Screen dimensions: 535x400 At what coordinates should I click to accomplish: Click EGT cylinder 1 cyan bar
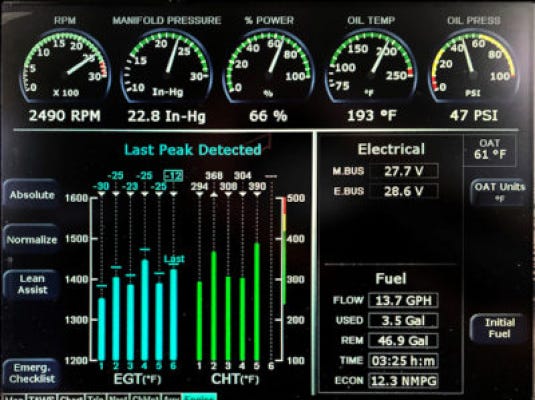click(x=102, y=329)
